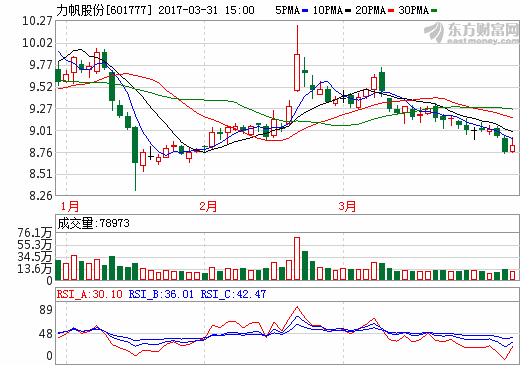Select the RSI_A:30.10 indicator value
Image resolution: width=520 pixels, height=365 pixels.
90,294
